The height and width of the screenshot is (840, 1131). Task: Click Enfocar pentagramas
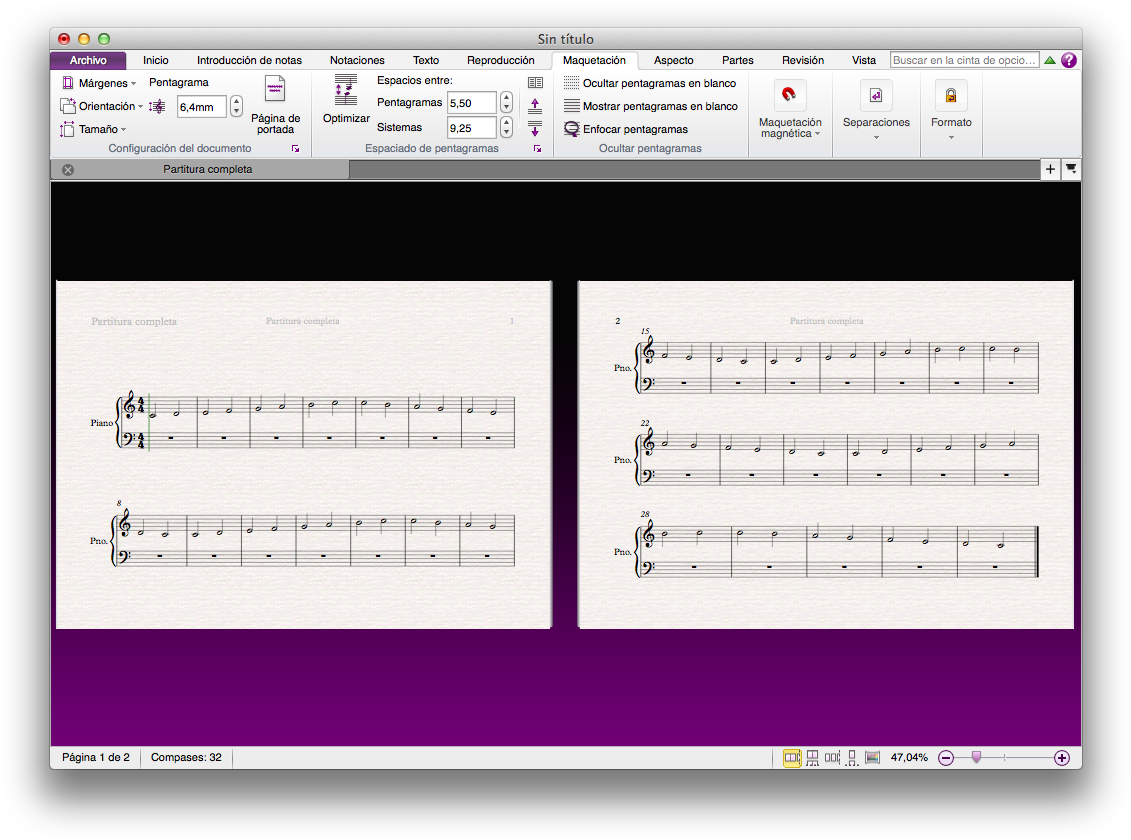click(x=626, y=129)
